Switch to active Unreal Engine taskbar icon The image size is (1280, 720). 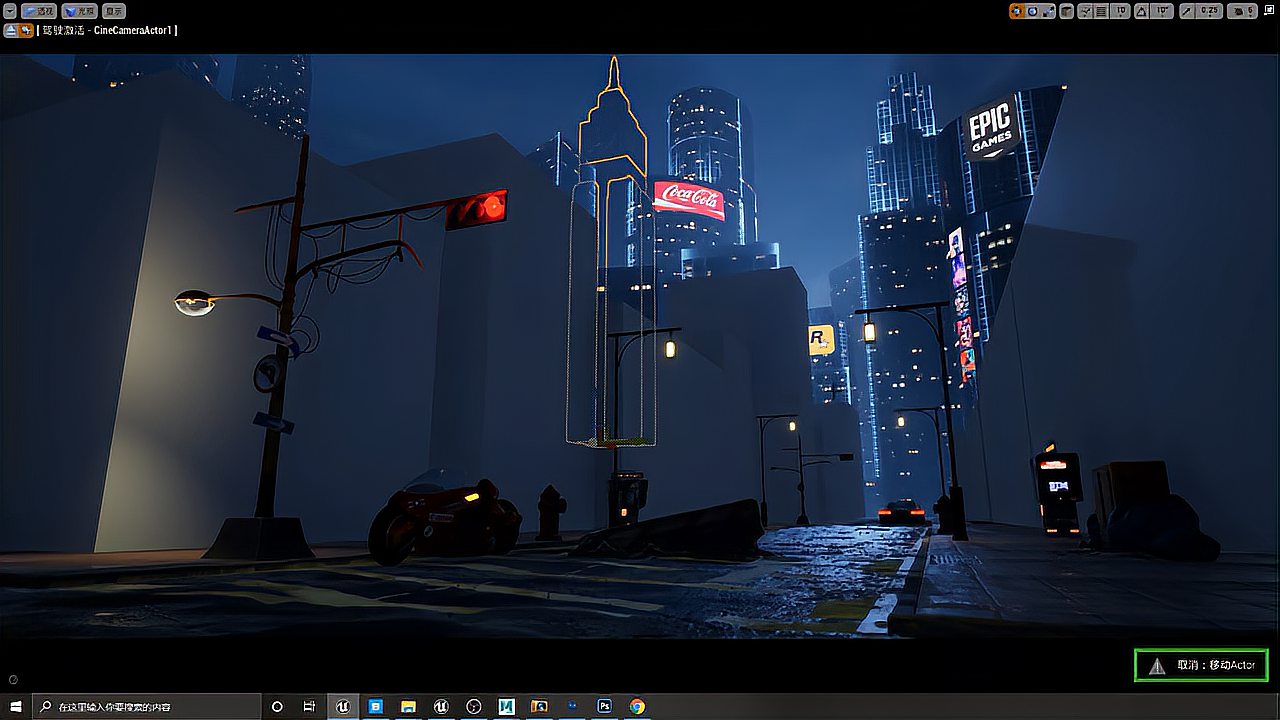click(343, 706)
